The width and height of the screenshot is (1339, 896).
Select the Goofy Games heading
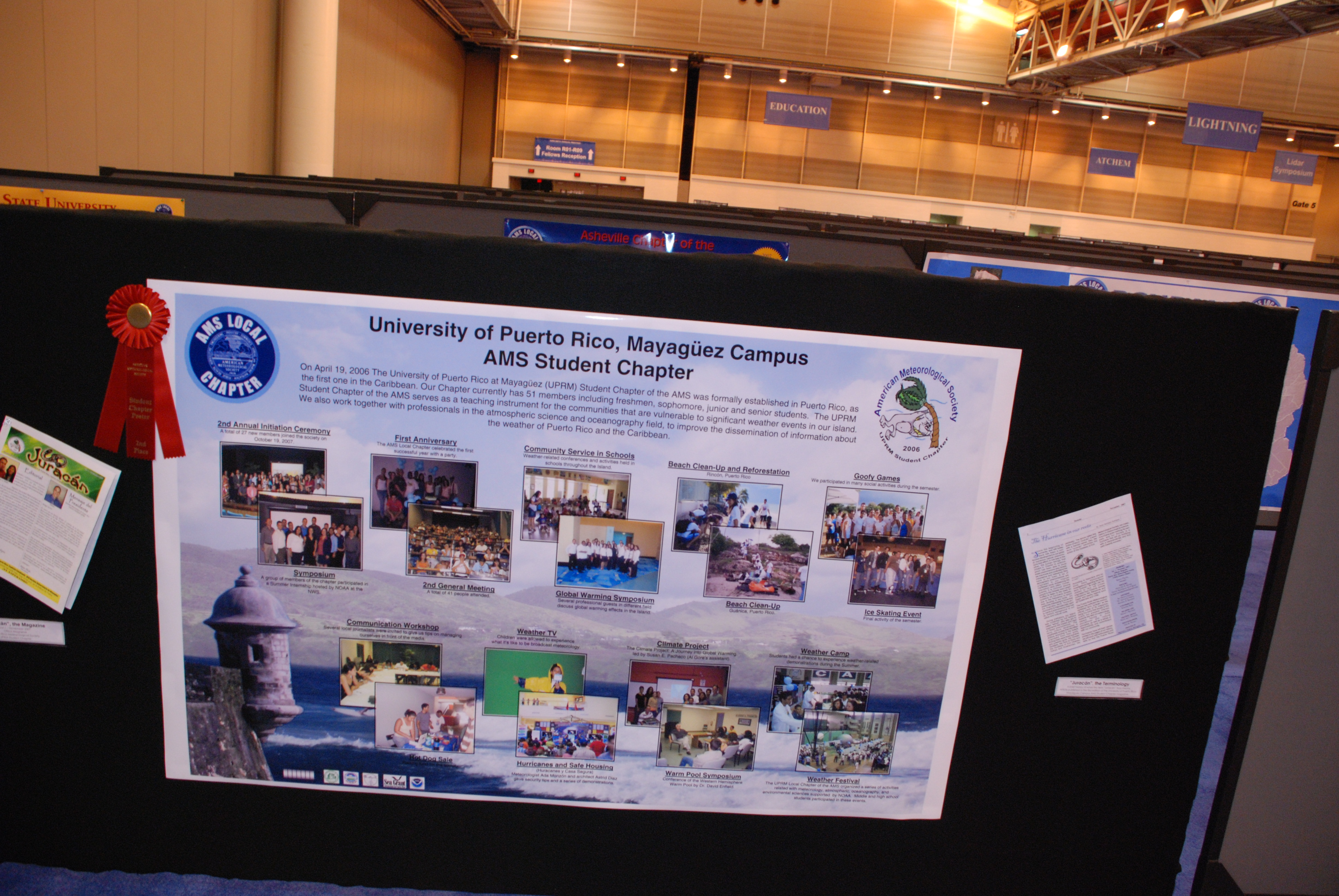click(x=877, y=477)
